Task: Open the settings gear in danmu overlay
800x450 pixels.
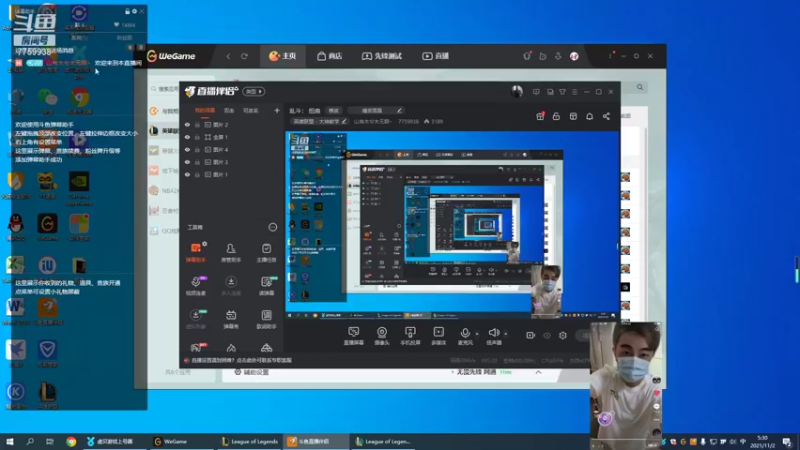Action: (134, 11)
